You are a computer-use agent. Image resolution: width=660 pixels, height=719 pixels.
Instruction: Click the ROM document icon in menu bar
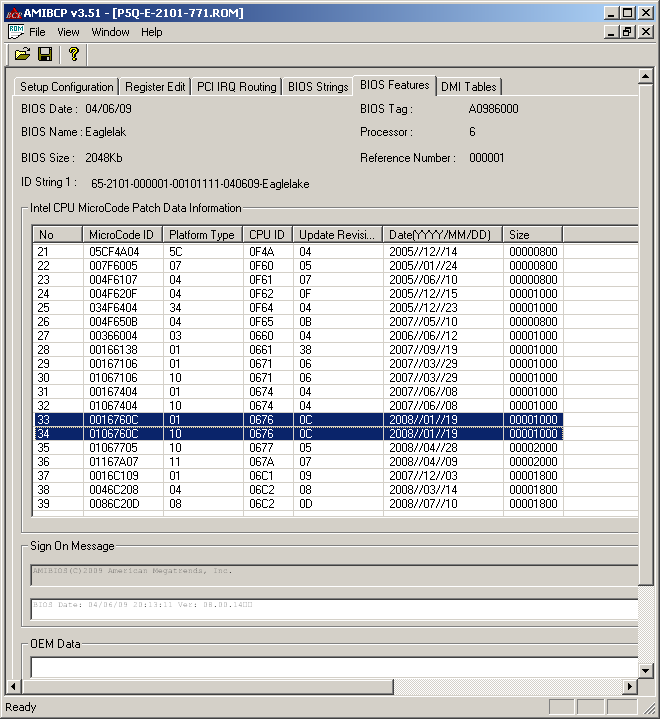pos(16,32)
